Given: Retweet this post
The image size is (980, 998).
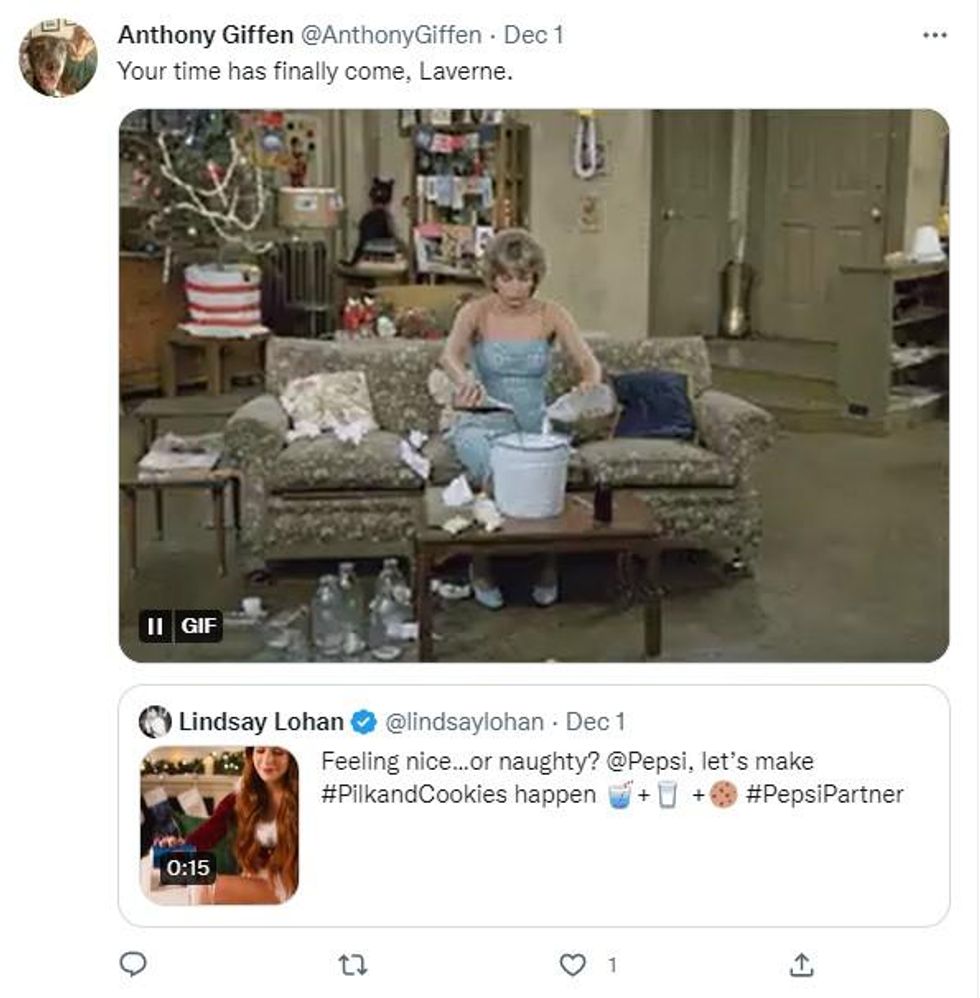Looking at the screenshot, I should tap(354, 964).
